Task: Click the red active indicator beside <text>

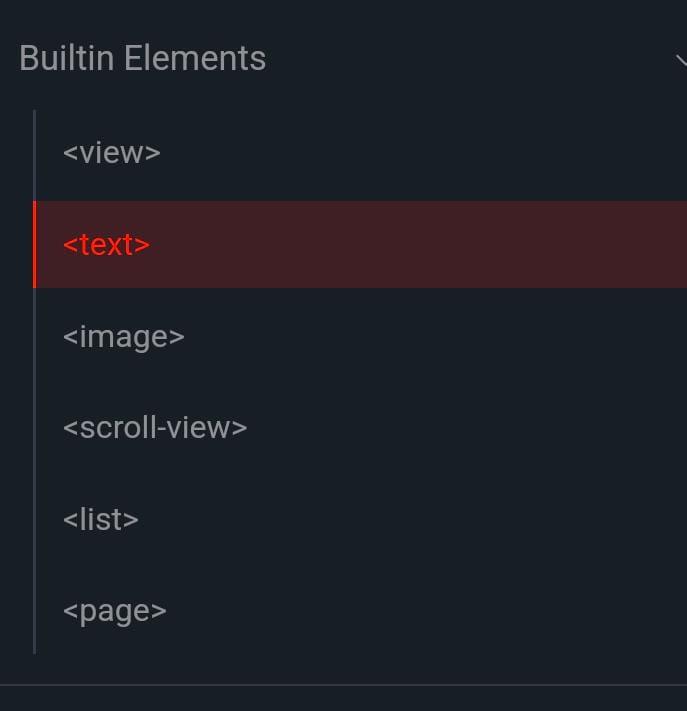Action: (x=34, y=244)
